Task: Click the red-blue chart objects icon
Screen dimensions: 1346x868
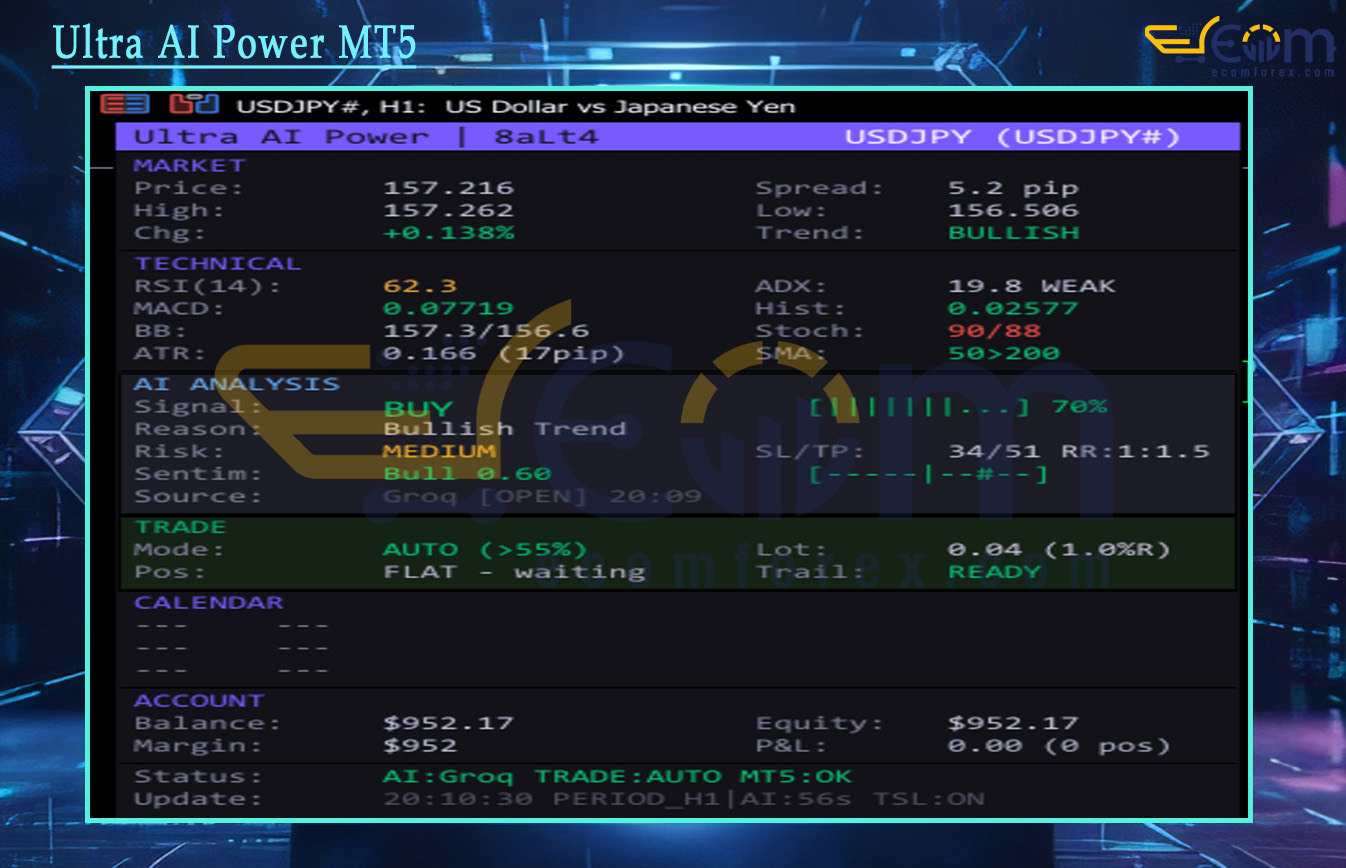Action: point(193,104)
